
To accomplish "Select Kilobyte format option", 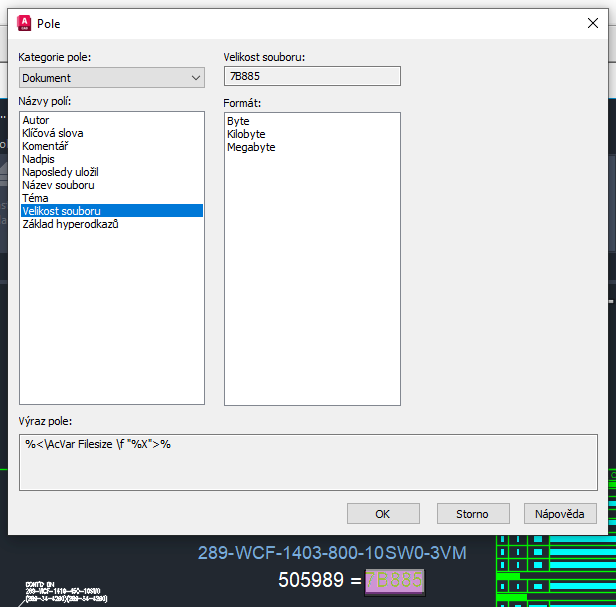I will point(246,134).
